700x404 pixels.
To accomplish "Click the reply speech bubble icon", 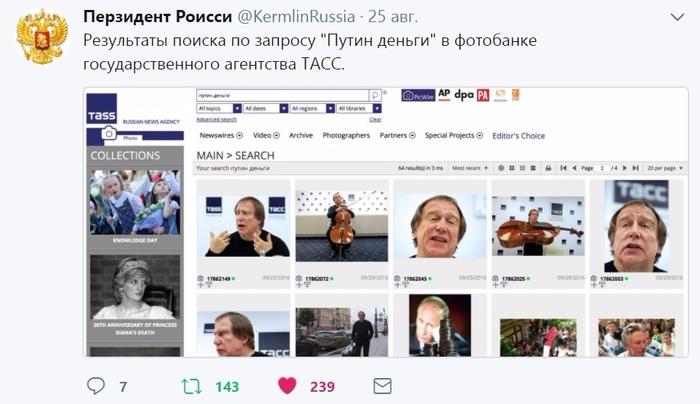I will coord(96,386).
